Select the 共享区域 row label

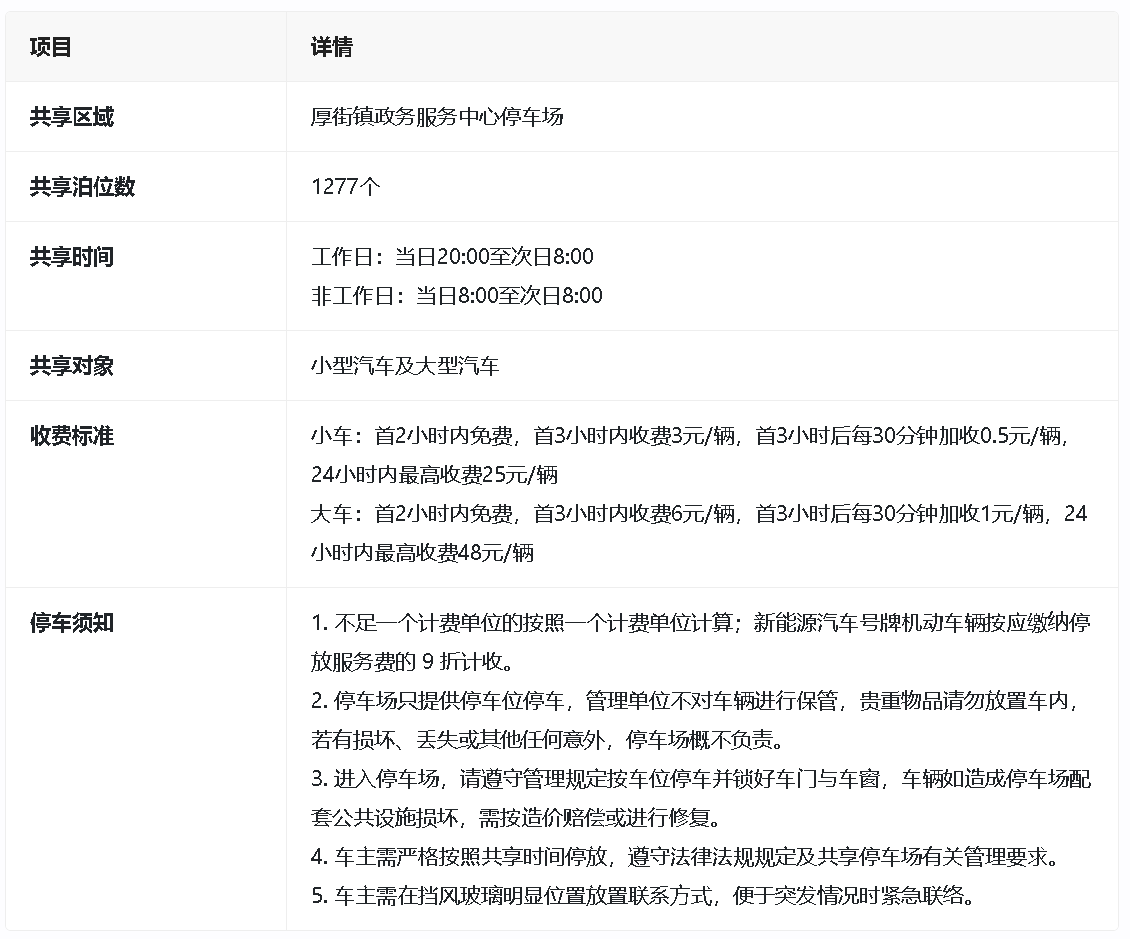[x=72, y=117]
